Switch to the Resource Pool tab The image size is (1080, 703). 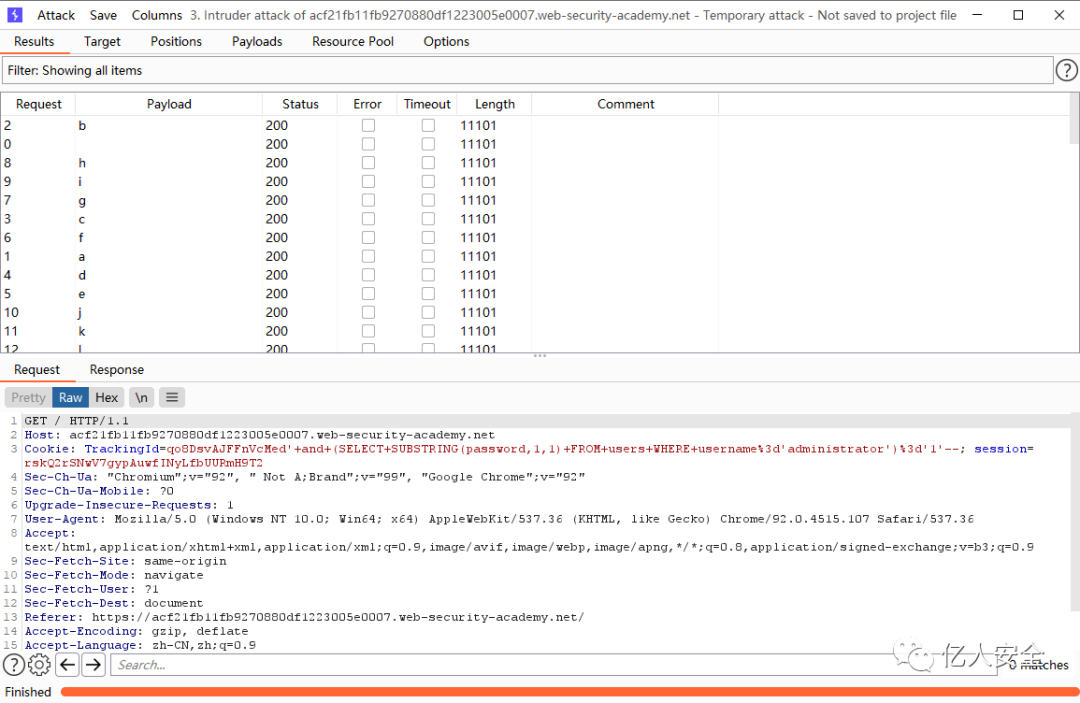pos(353,41)
